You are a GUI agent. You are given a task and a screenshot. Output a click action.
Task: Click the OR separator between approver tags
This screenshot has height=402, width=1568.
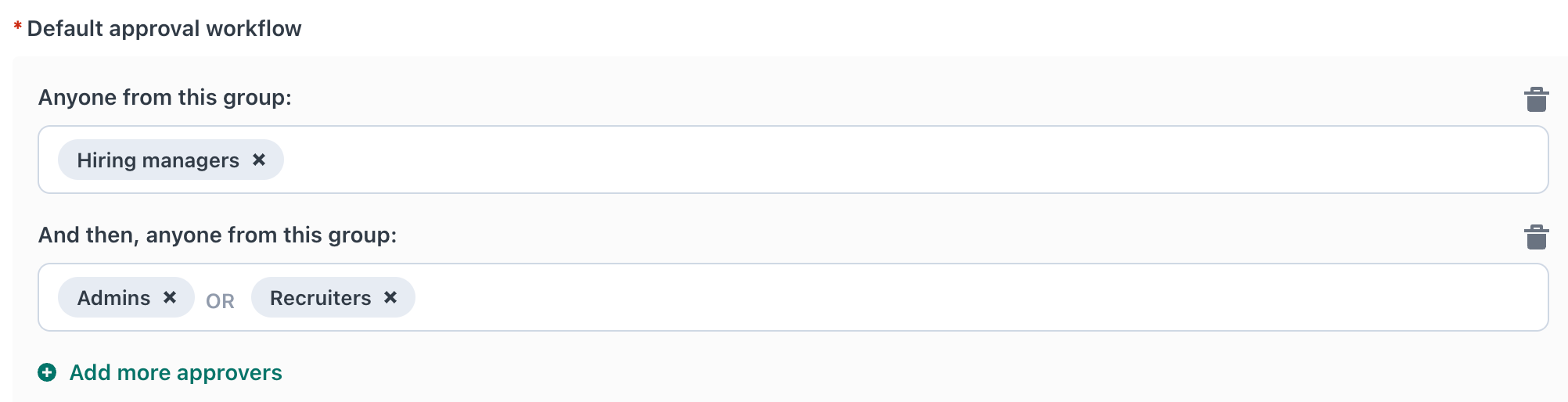(x=220, y=301)
